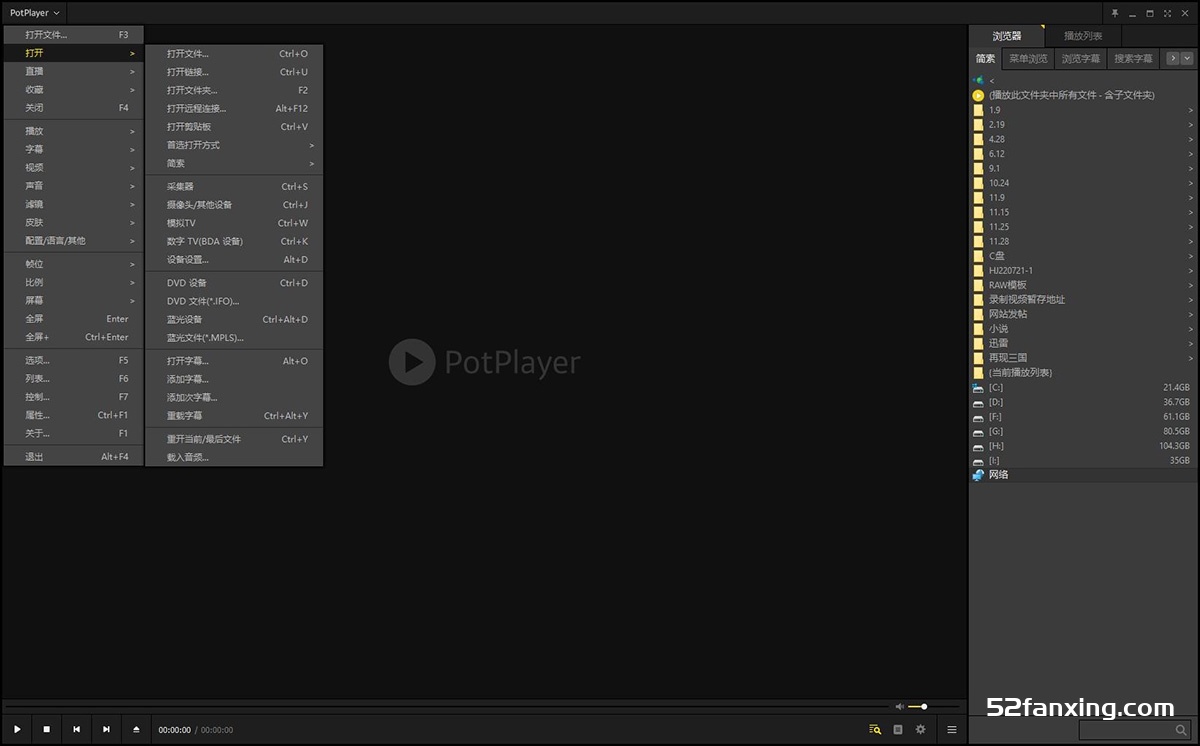Viewport: 1200px width, 746px height.
Task: Click the playback seek bar
Action: click(x=445, y=707)
